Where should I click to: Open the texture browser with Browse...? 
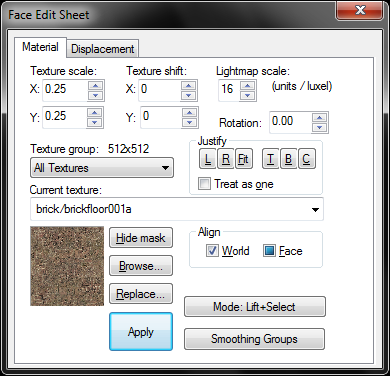141,266
